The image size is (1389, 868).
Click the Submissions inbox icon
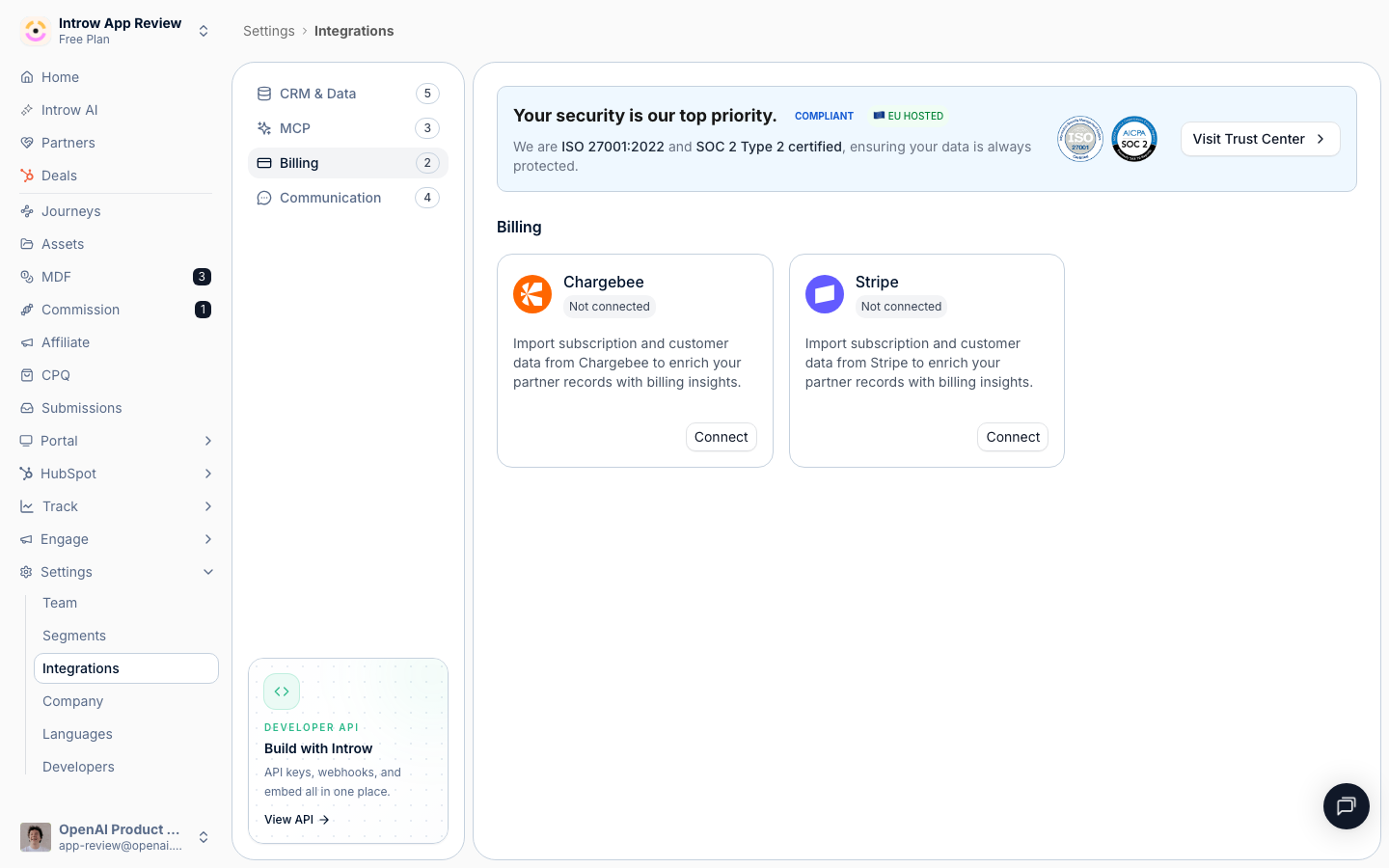pyautogui.click(x=27, y=408)
